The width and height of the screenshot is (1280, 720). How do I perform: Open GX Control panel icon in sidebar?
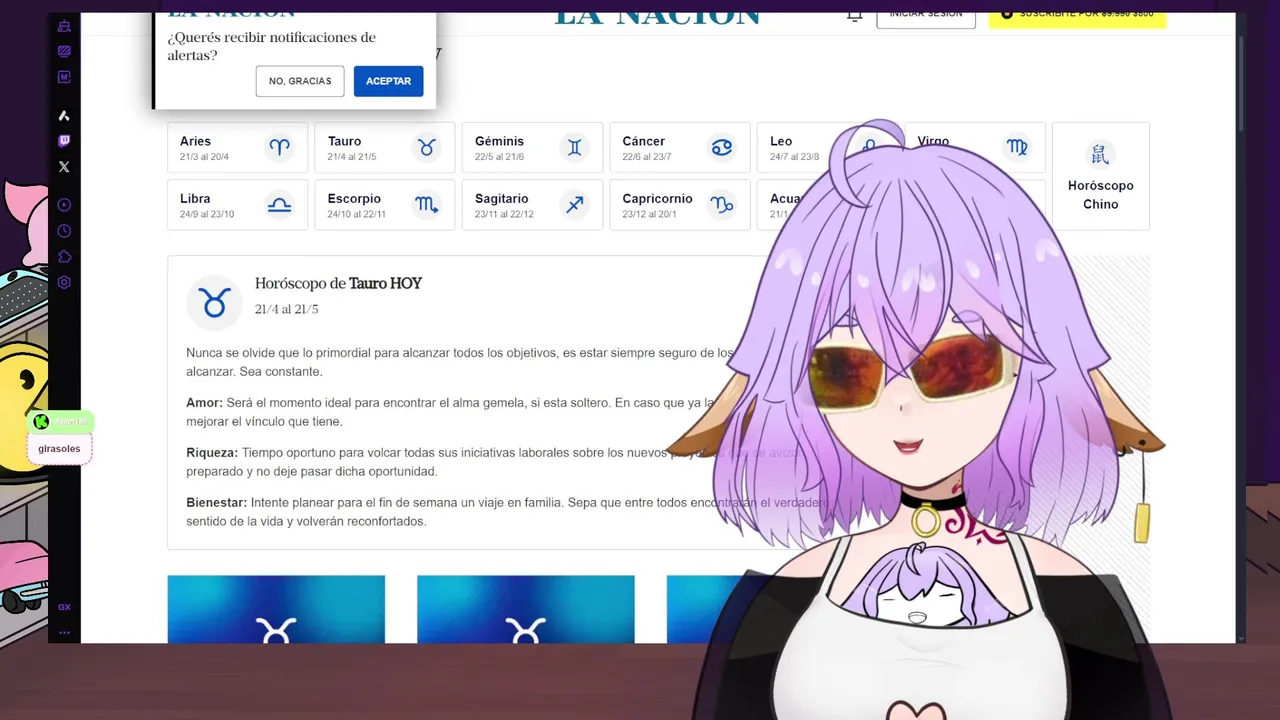point(64,51)
